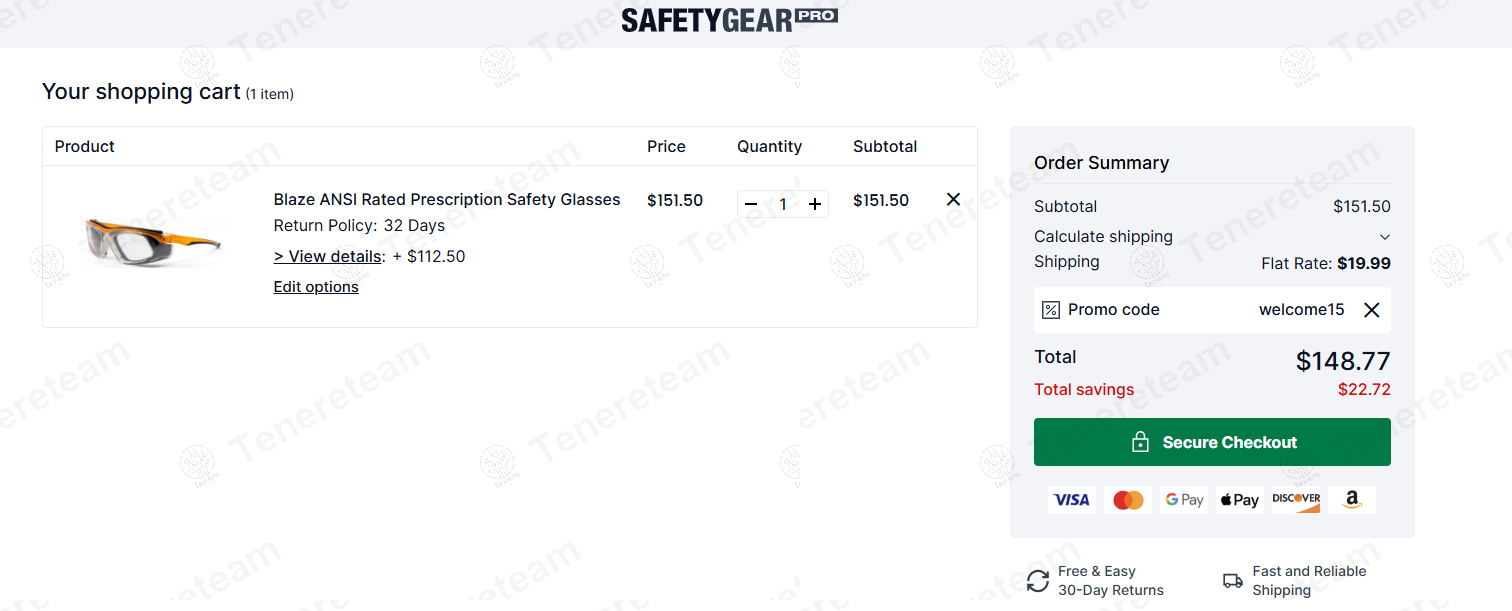This screenshot has height=611, width=1512.
Task: Click the quantity input field
Action: click(783, 204)
